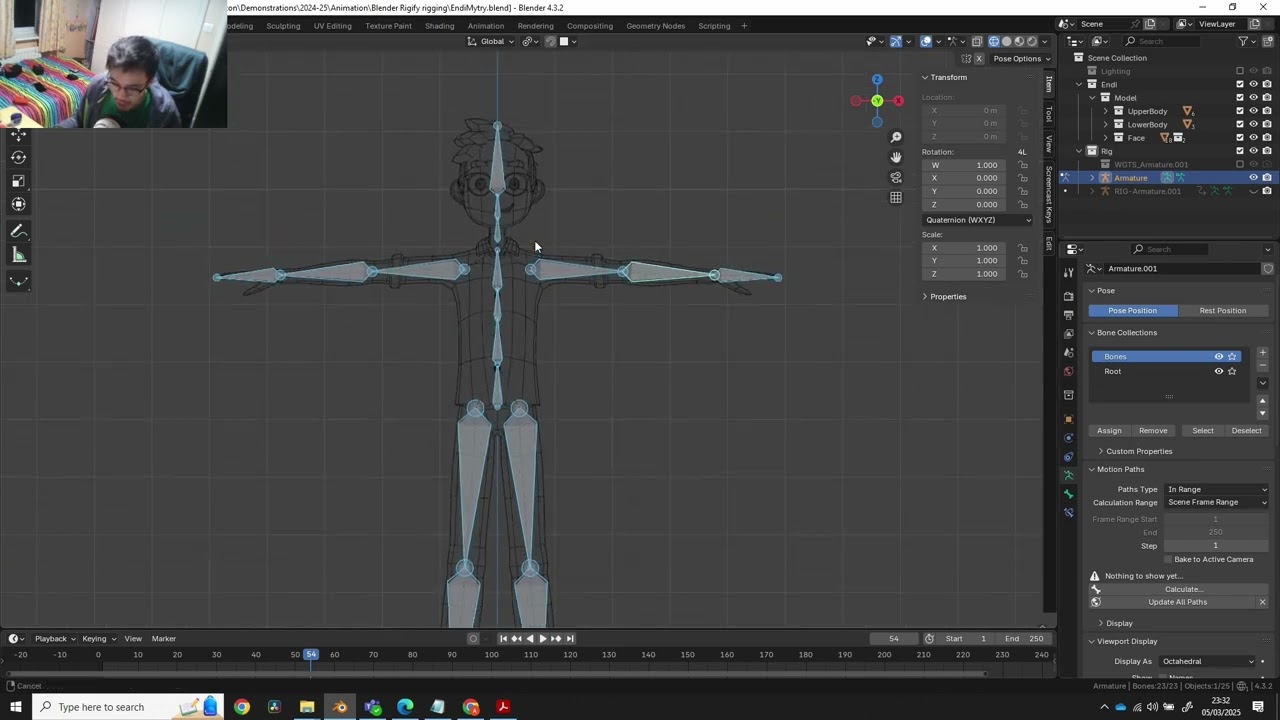The height and width of the screenshot is (720, 1280).
Task: Play the animation forward
Action: (542, 639)
